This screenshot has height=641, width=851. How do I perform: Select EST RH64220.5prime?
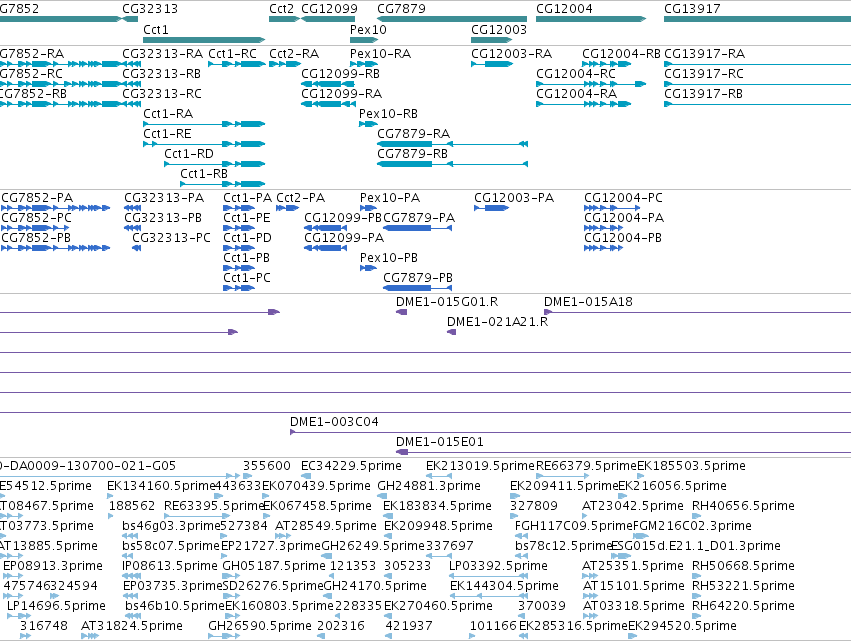pyautogui.click(x=697, y=616)
